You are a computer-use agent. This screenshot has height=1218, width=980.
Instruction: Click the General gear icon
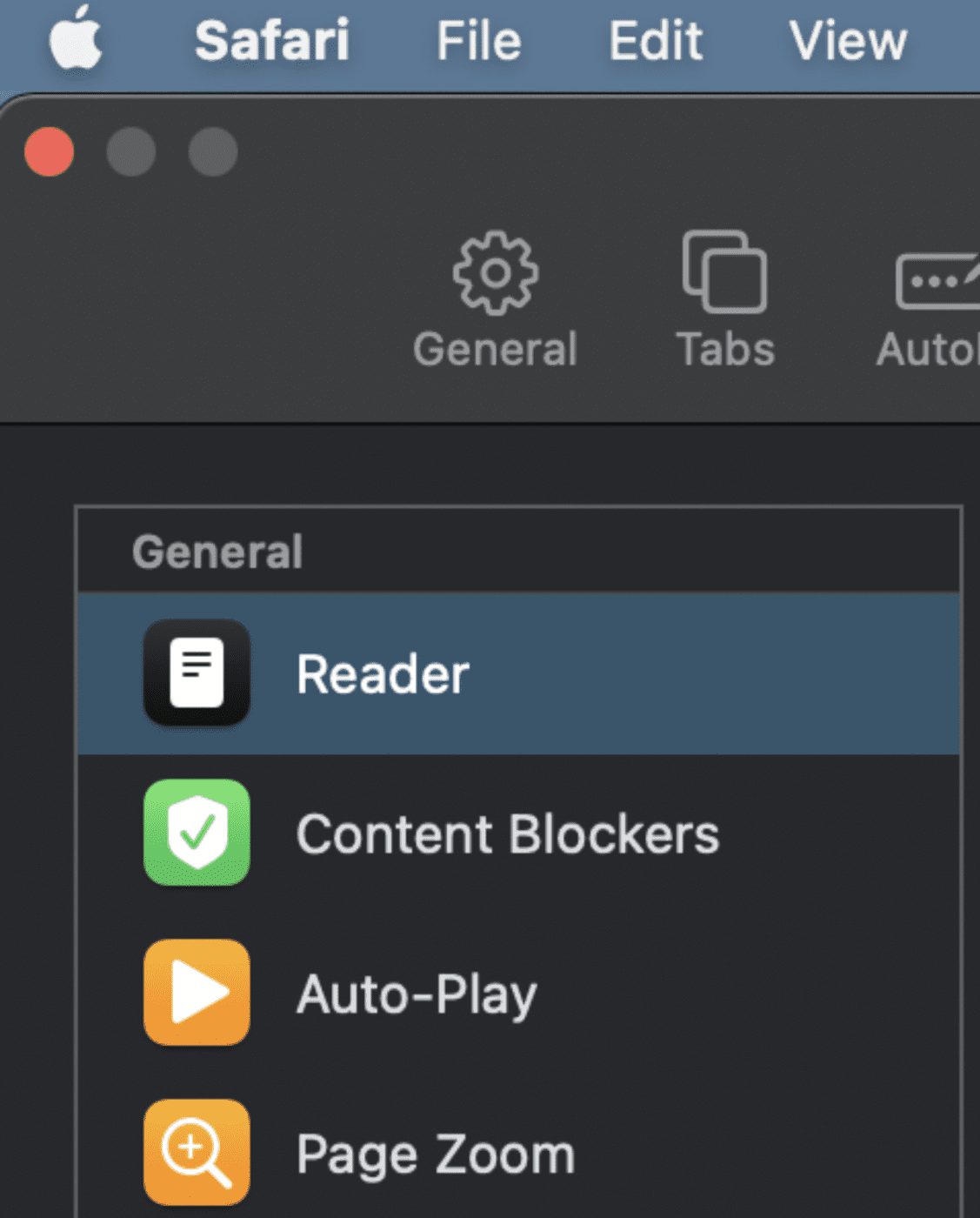tap(495, 272)
